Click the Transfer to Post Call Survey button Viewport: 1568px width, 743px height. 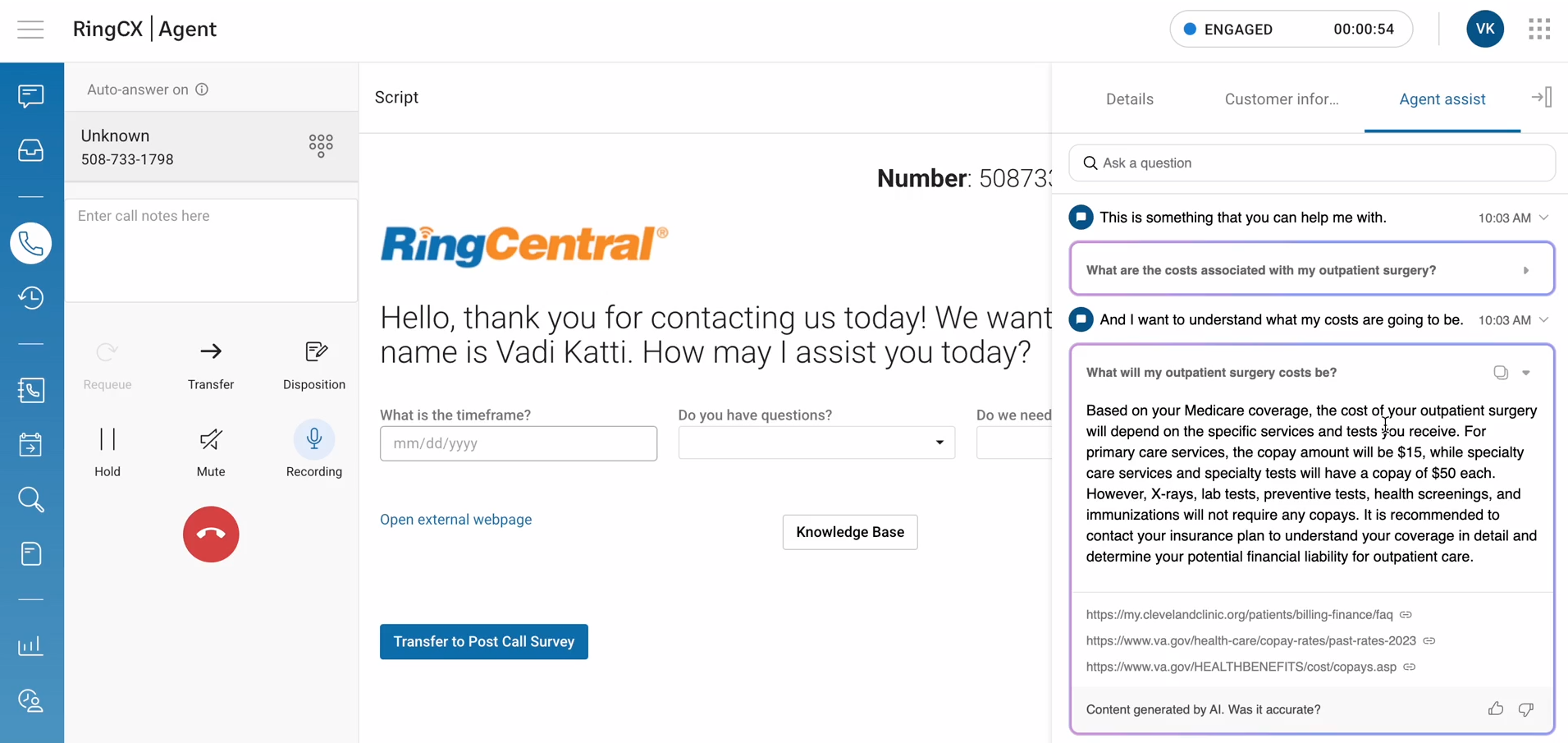(483, 641)
